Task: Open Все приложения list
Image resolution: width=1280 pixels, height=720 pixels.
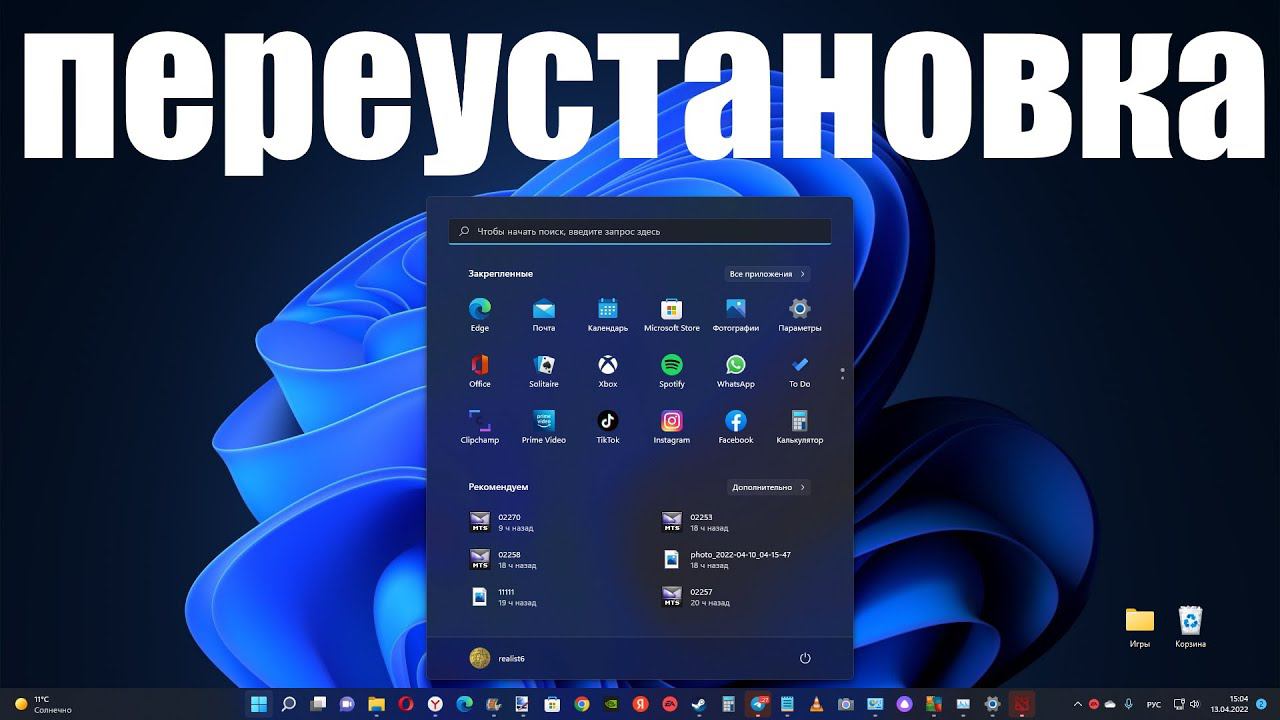Action: (767, 274)
